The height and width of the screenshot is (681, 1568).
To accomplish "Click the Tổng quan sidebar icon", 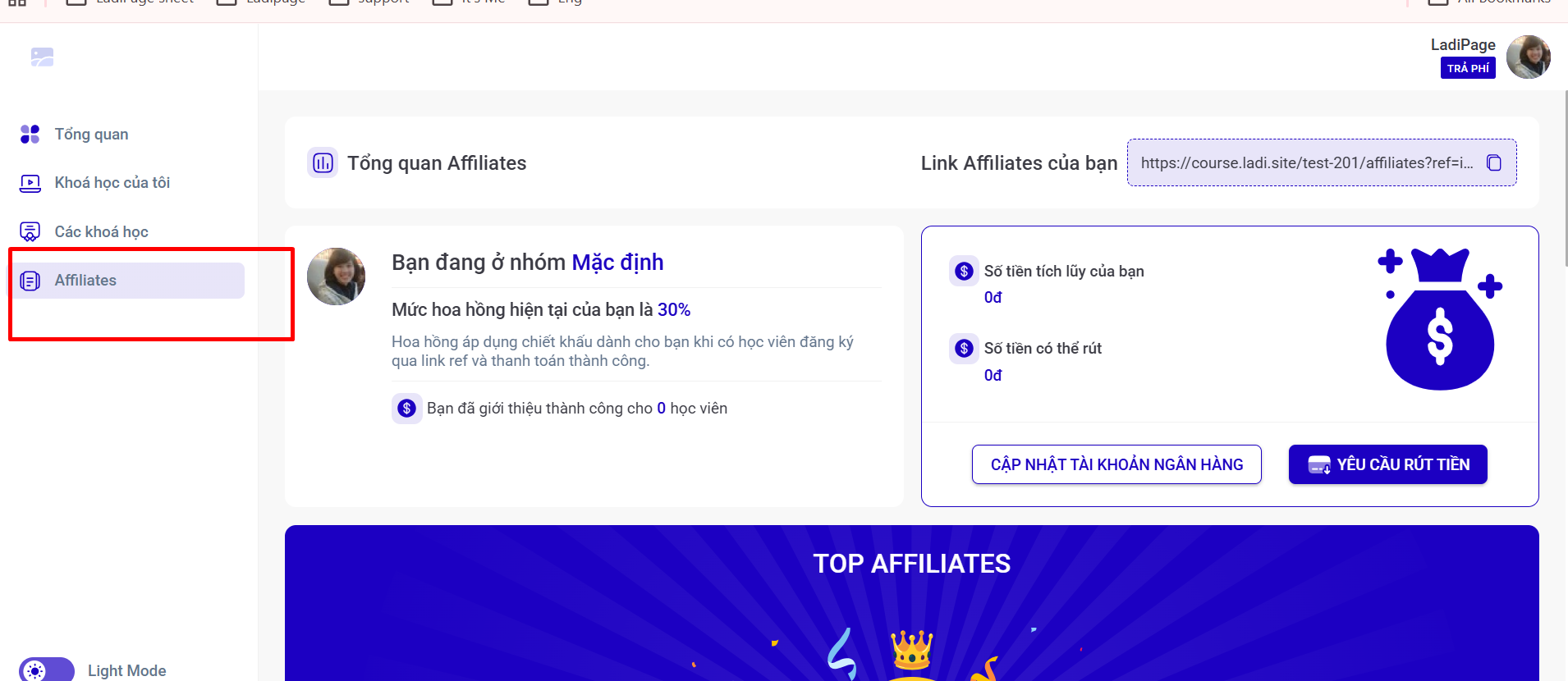I will click(30, 134).
